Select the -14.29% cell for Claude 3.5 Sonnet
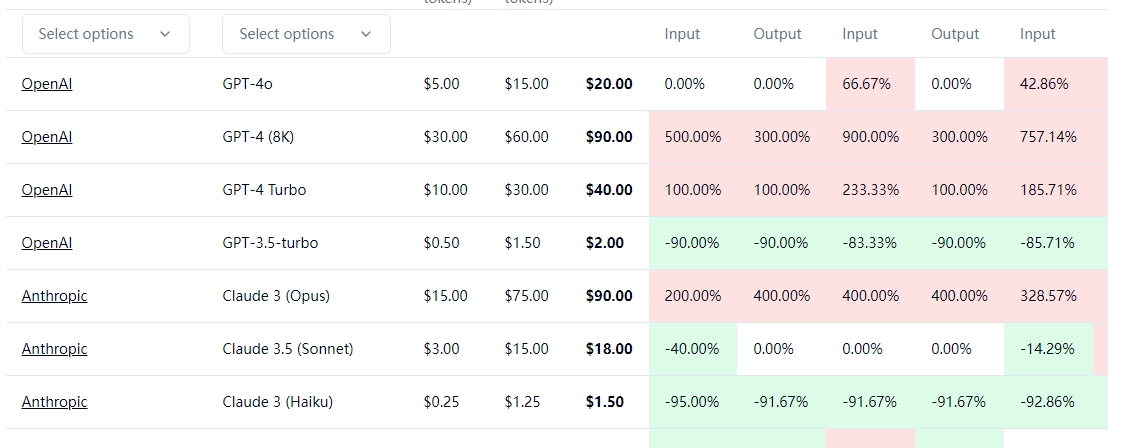Image resolution: width=1128 pixels, height=448 pixels. (1047, 349)
